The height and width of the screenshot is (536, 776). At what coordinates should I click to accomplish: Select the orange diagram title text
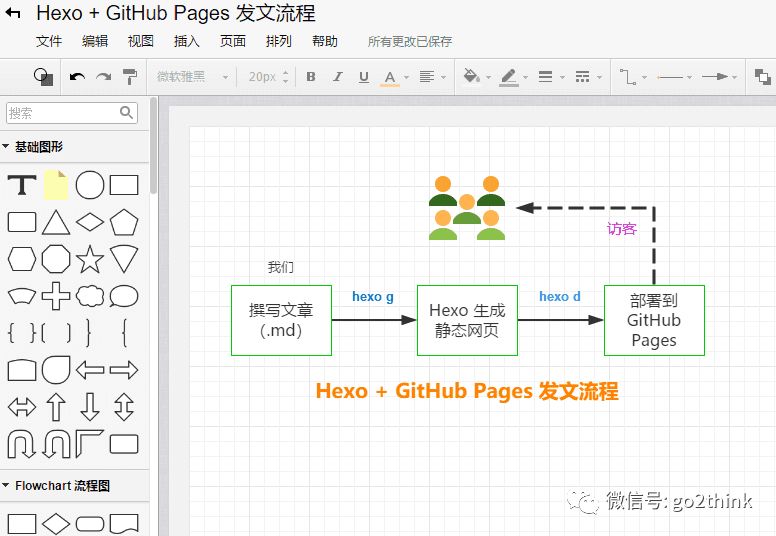click(x=467, y=390)
